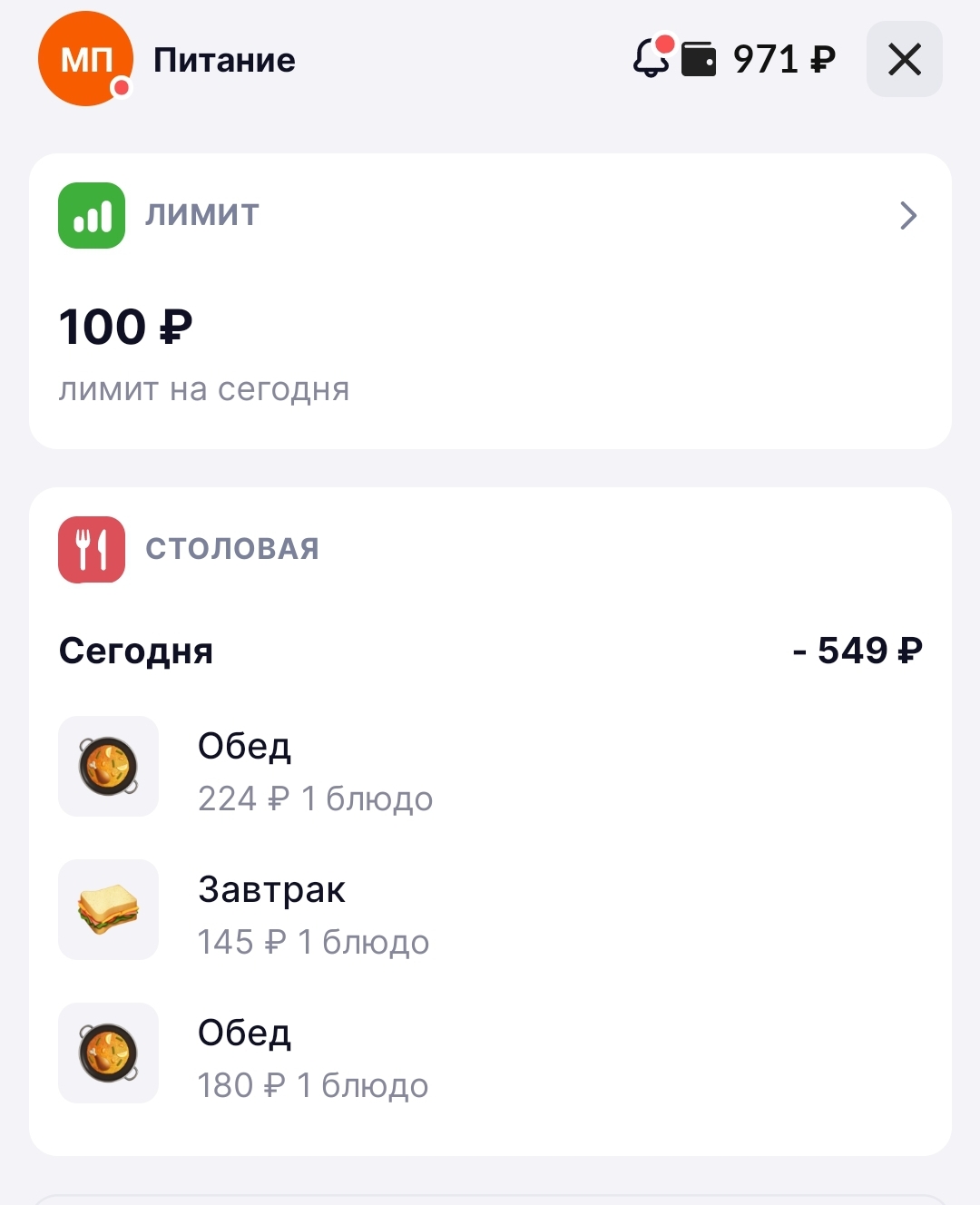The width and height of the screenshot is (980, 1205).
Task: Open the Обед 224 ₽ entry
Action: click(490, 767)
